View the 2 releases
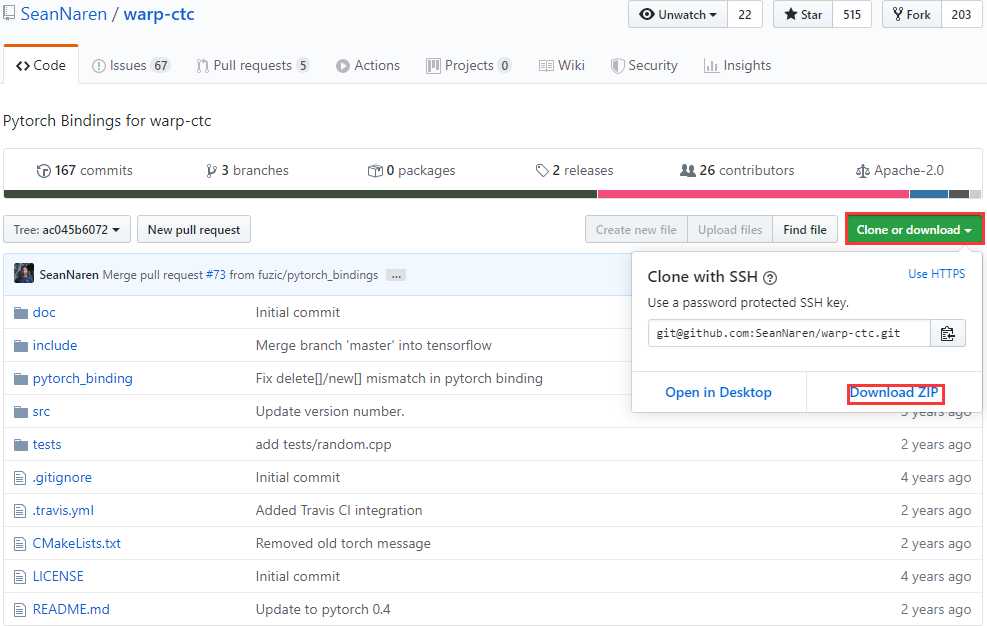This screenshot has height=626, width=987. click(574, 170)
